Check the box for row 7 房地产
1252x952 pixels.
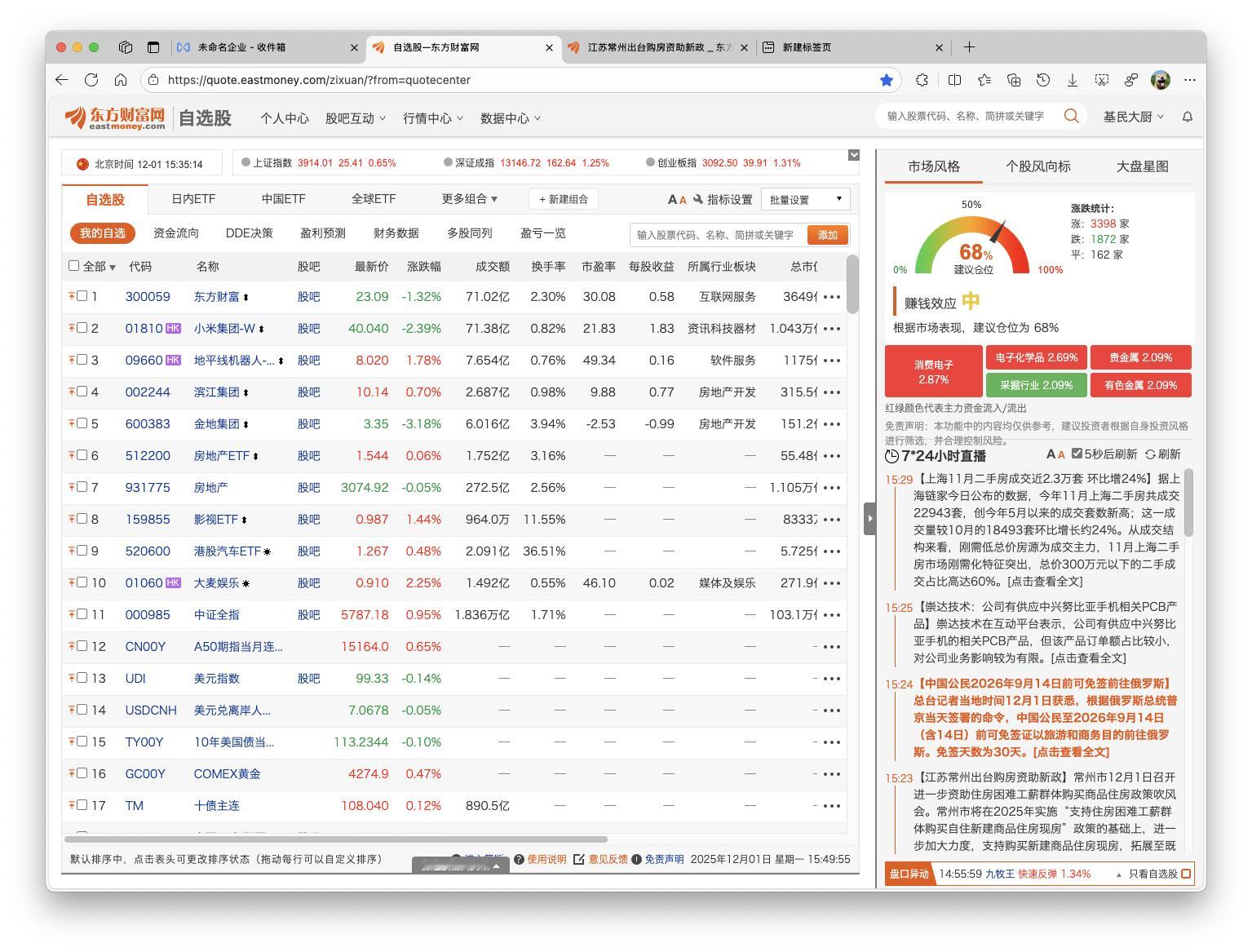[x=82, y=487]
